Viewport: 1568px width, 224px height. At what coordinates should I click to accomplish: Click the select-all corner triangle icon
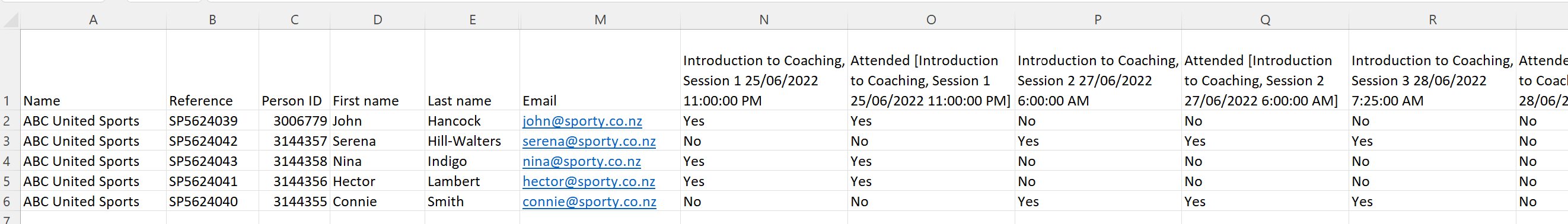10,20
